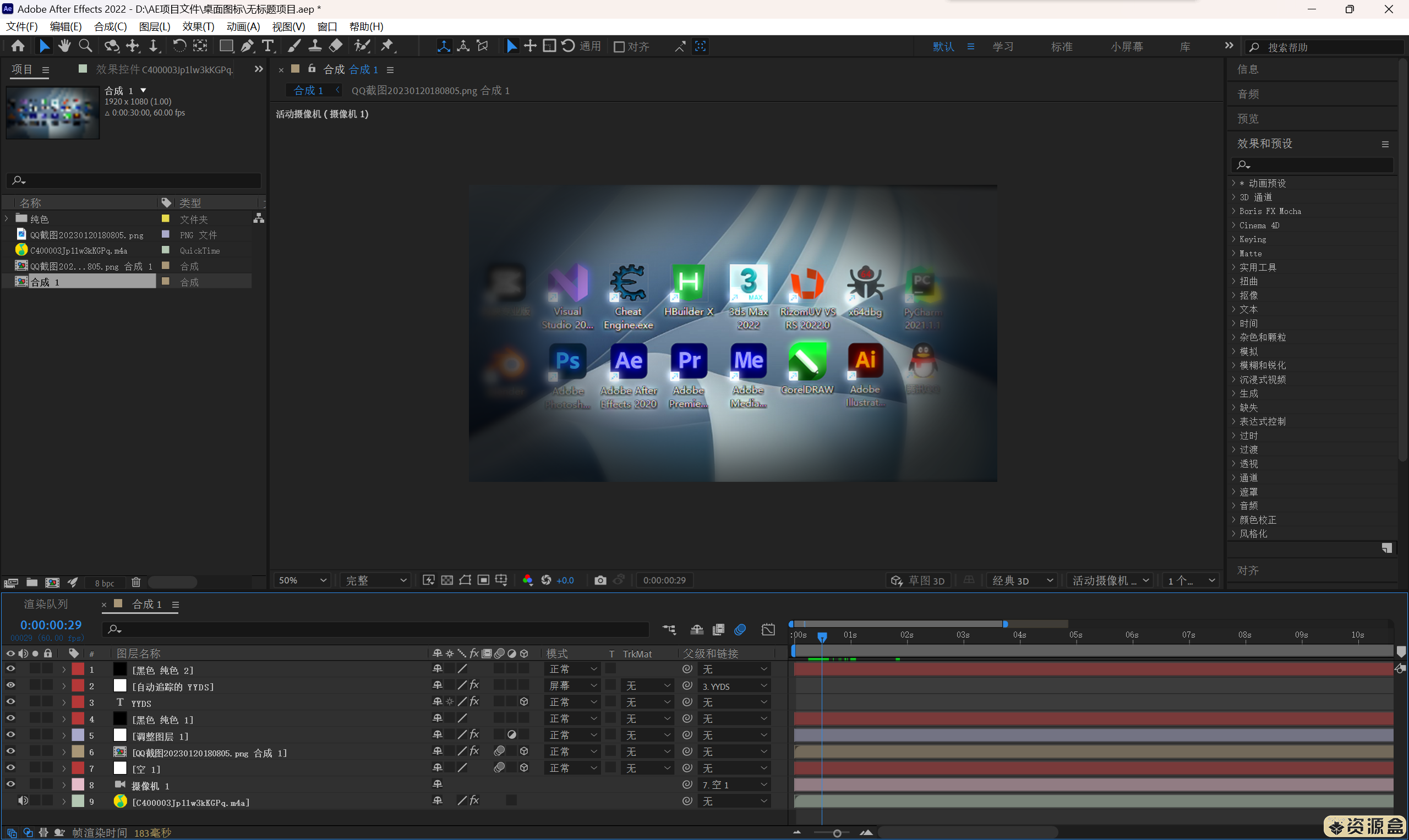Click the red label swatch of layer 3

click(78, 702)
